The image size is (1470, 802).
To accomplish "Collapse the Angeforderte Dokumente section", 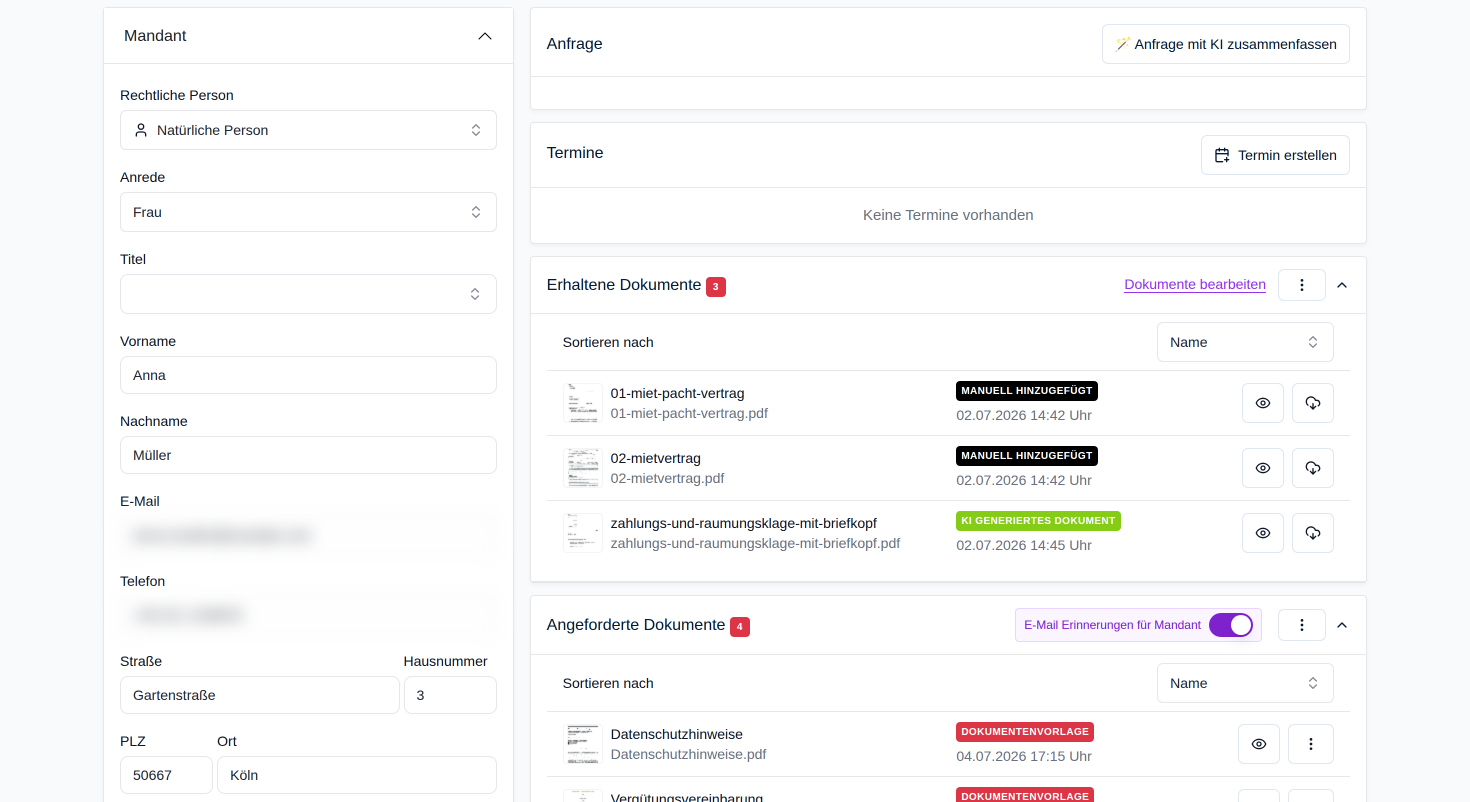I will 1342,625.
